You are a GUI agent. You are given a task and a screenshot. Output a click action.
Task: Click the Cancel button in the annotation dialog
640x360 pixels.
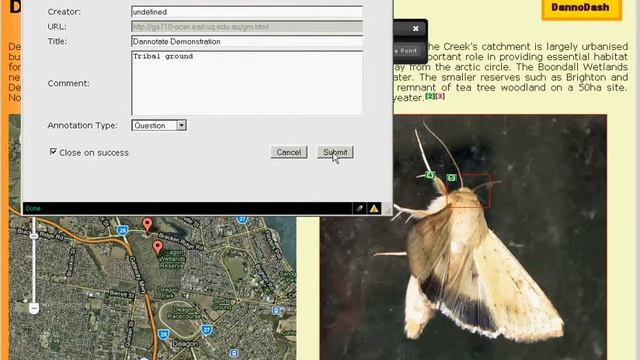tap(289, 152)
